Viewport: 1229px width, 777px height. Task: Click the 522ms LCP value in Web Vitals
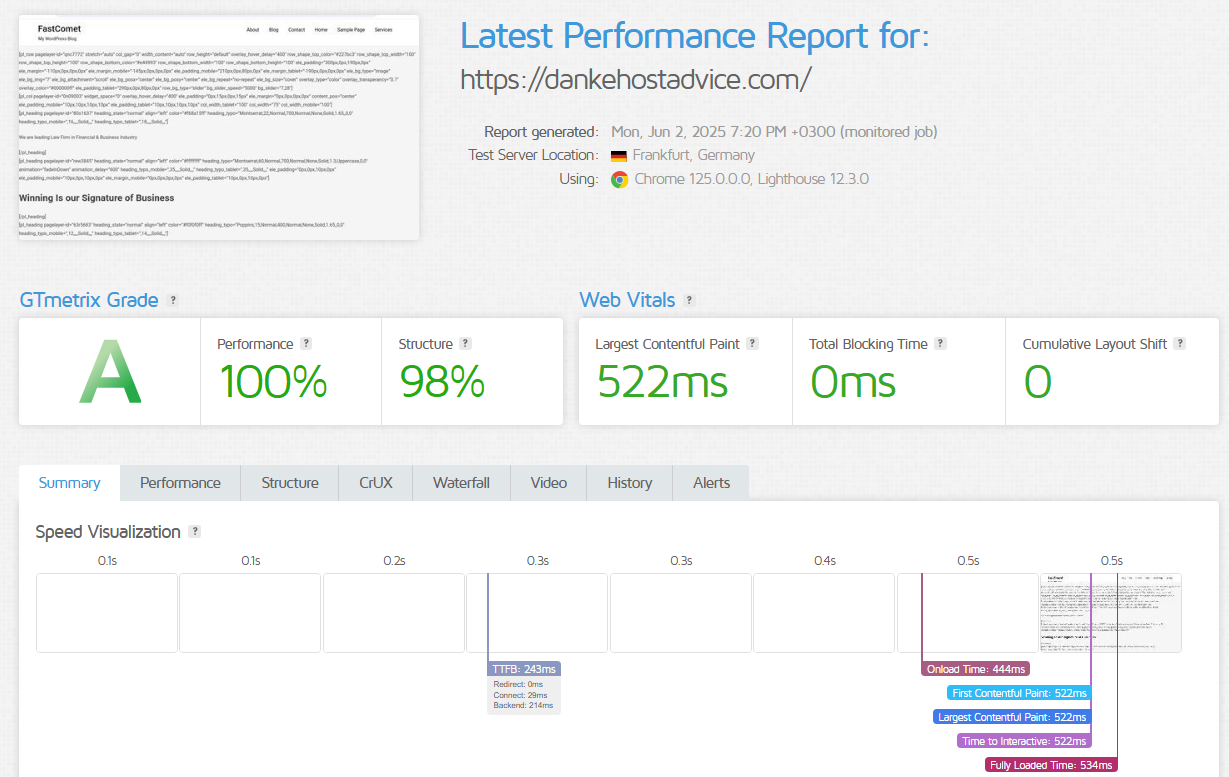[x=662, y=382]
